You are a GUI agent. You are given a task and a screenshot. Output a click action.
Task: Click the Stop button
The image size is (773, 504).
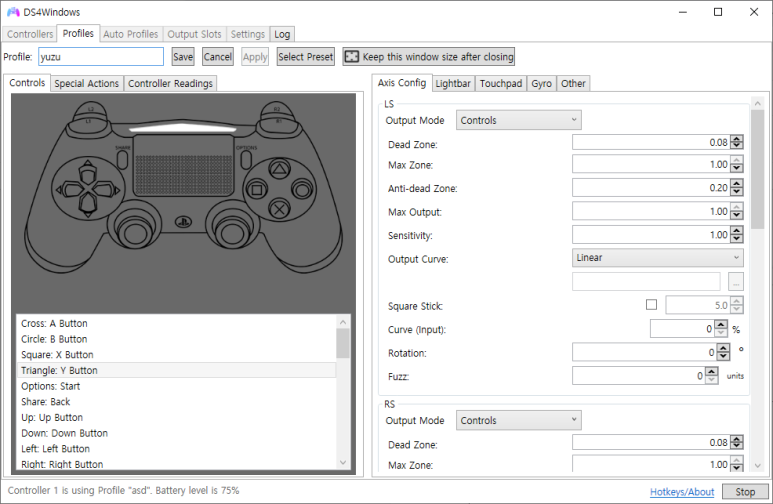tap(745, 492)
